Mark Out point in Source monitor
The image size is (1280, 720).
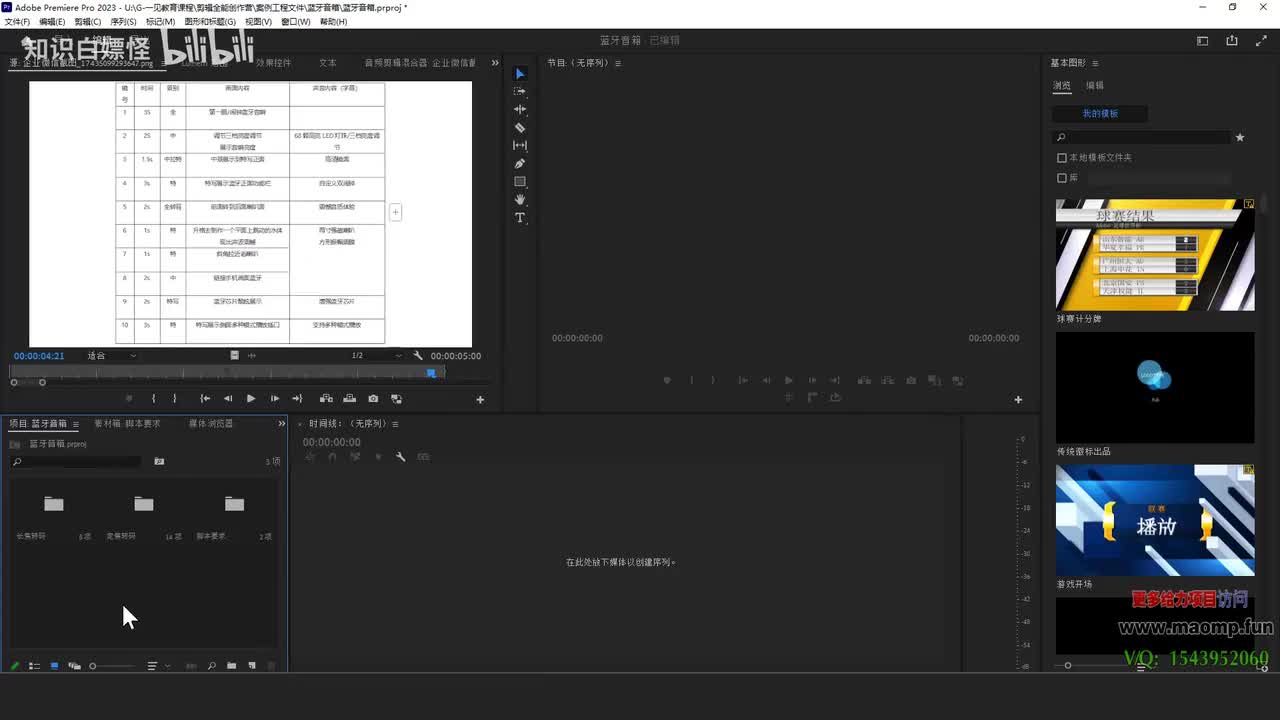(x=175, y=399)
